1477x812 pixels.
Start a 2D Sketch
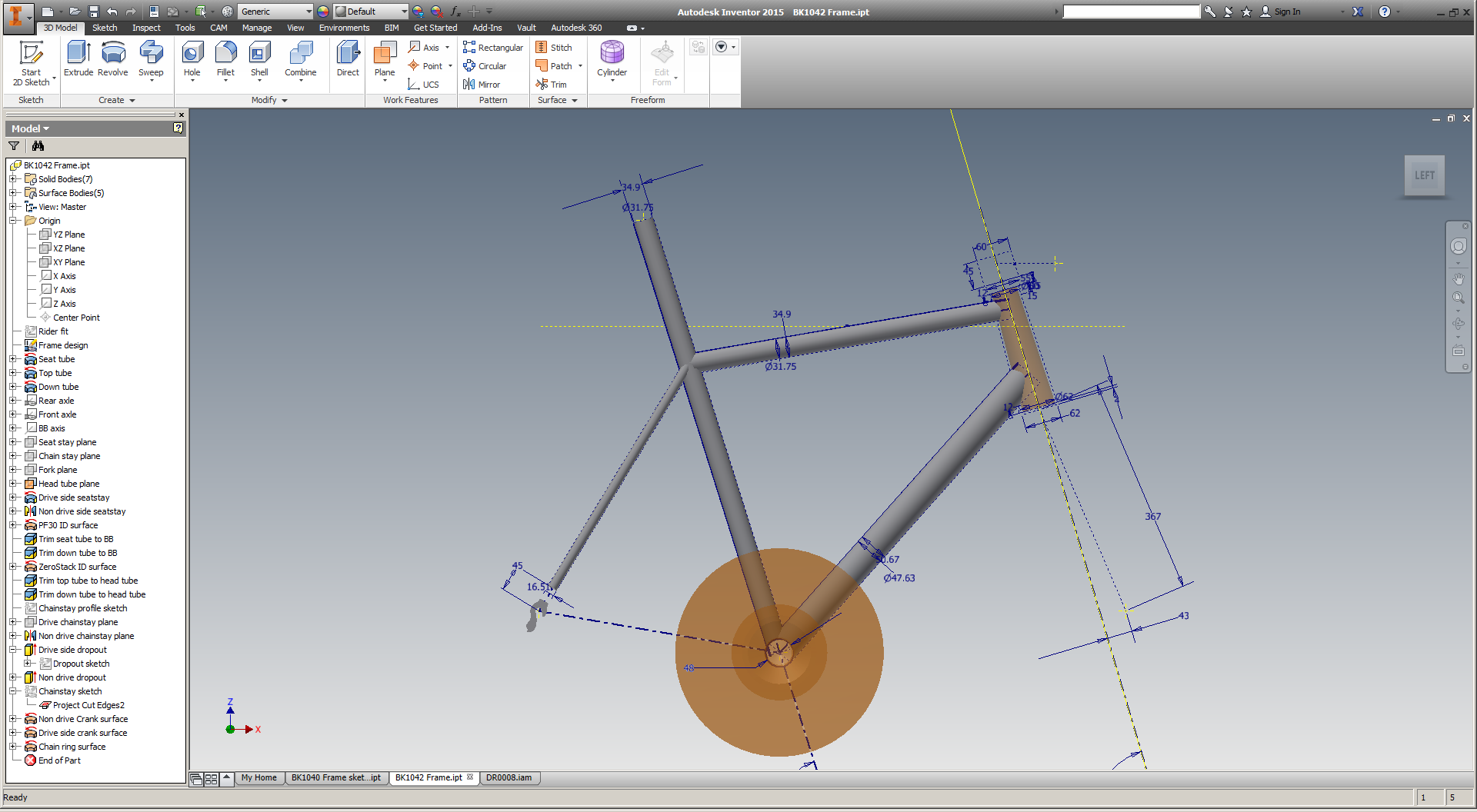[x=31, y=63]
